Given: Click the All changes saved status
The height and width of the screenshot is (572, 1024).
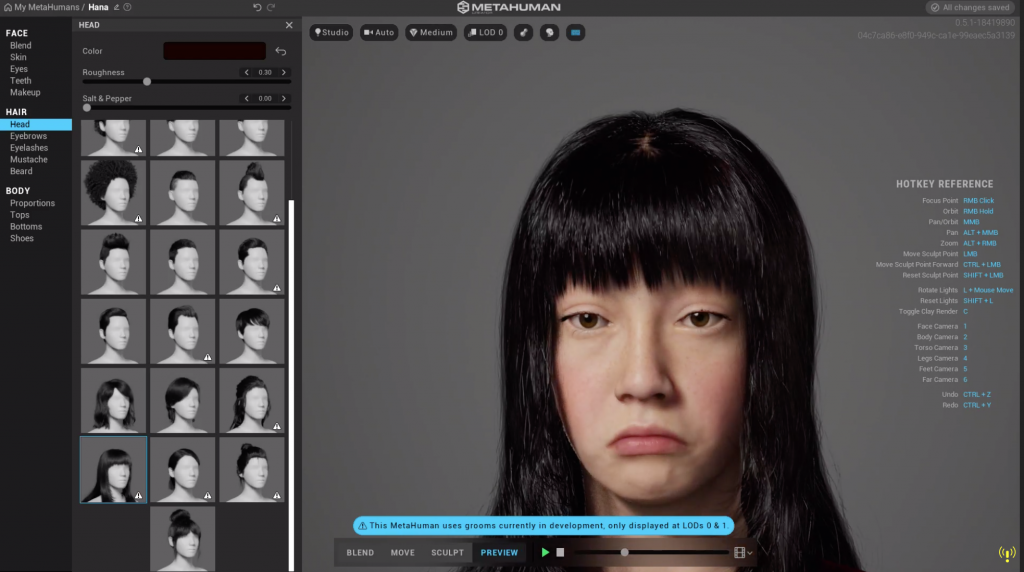Looking at the screenshot, I should 970,7.
